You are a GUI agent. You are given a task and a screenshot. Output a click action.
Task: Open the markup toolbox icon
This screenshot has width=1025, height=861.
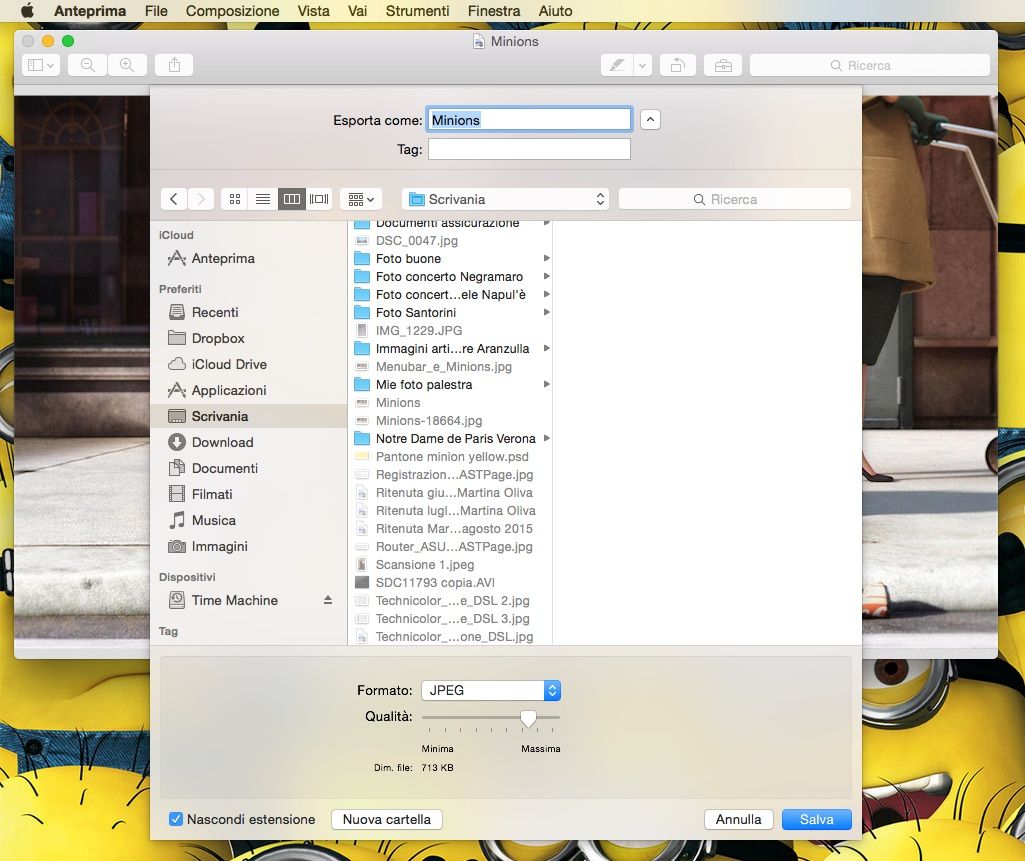[x=723, y=65]
